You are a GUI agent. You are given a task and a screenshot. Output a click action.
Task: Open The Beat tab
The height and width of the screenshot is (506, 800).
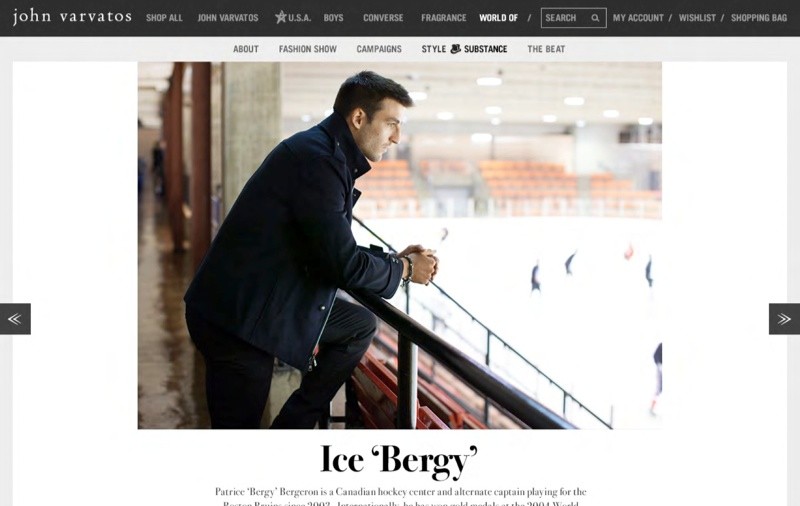(x=546, y=49)
